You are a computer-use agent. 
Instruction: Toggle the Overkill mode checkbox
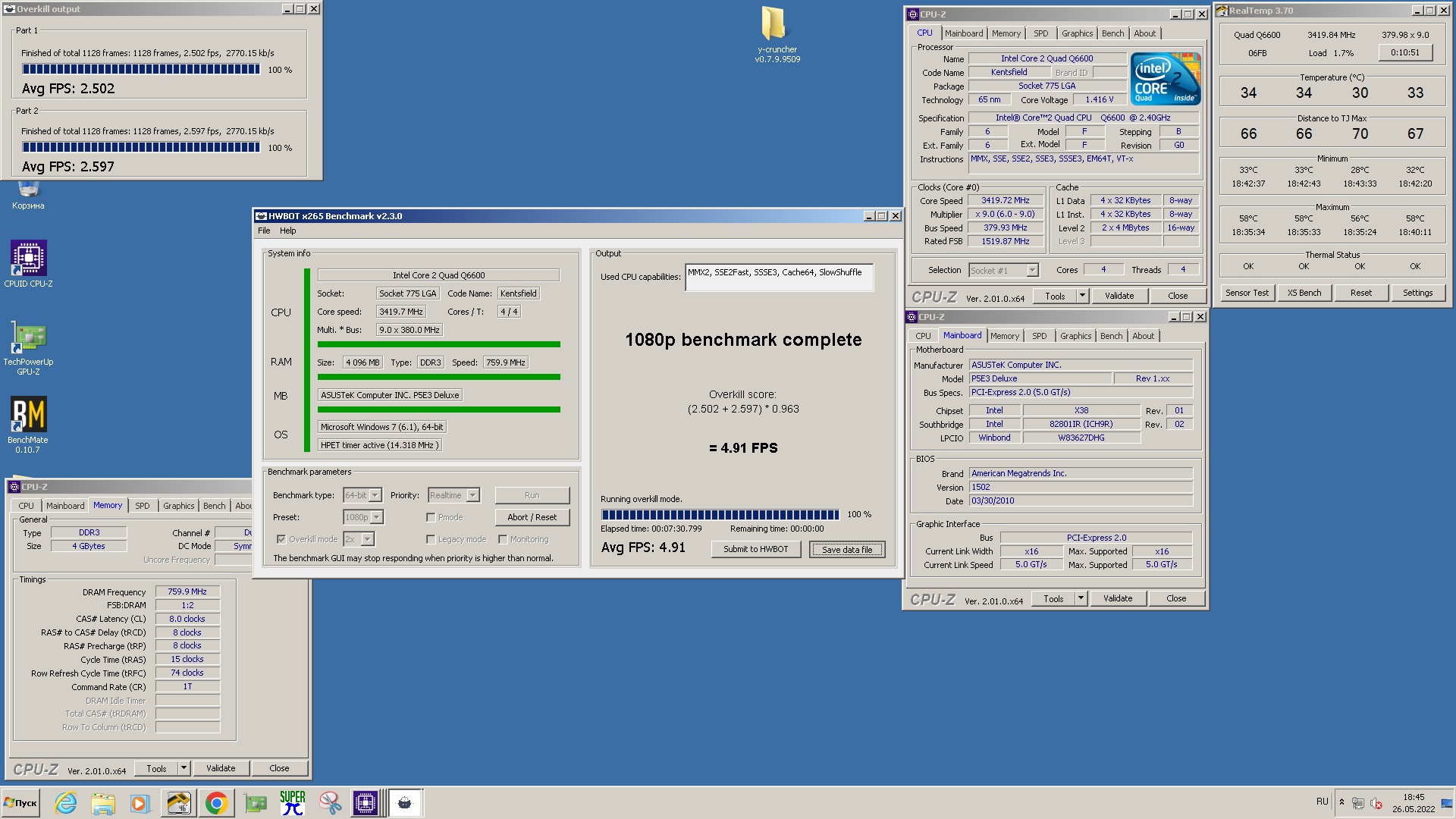pyautogui.click(x=281, y=539)
